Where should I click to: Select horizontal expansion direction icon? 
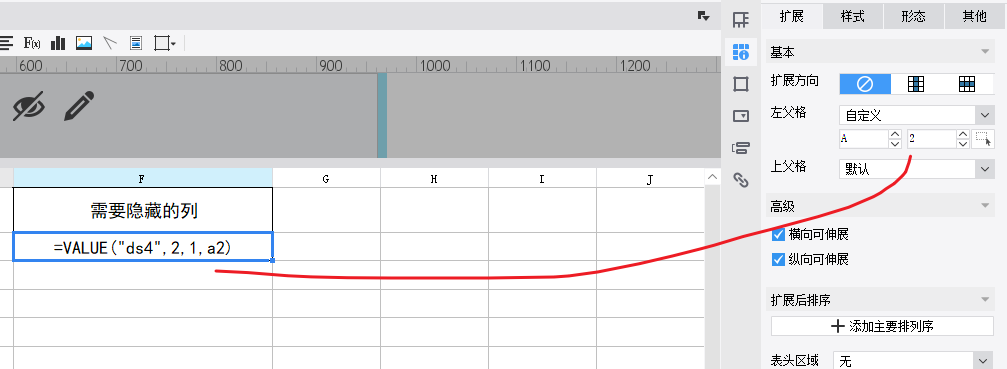pyautogui.click(x=967, y=83)
